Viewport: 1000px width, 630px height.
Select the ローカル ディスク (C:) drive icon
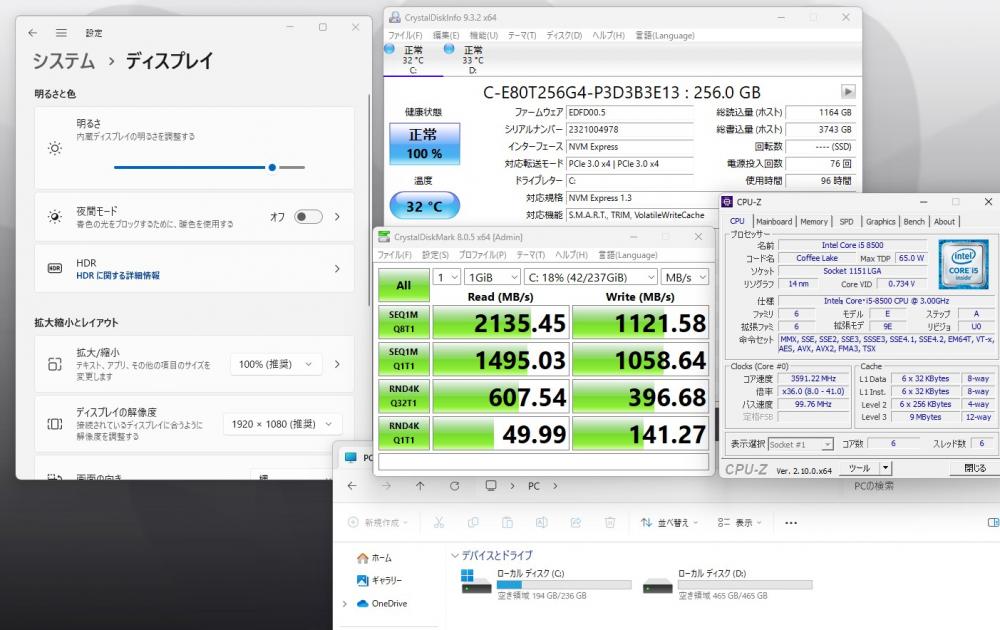pos(476,581)
